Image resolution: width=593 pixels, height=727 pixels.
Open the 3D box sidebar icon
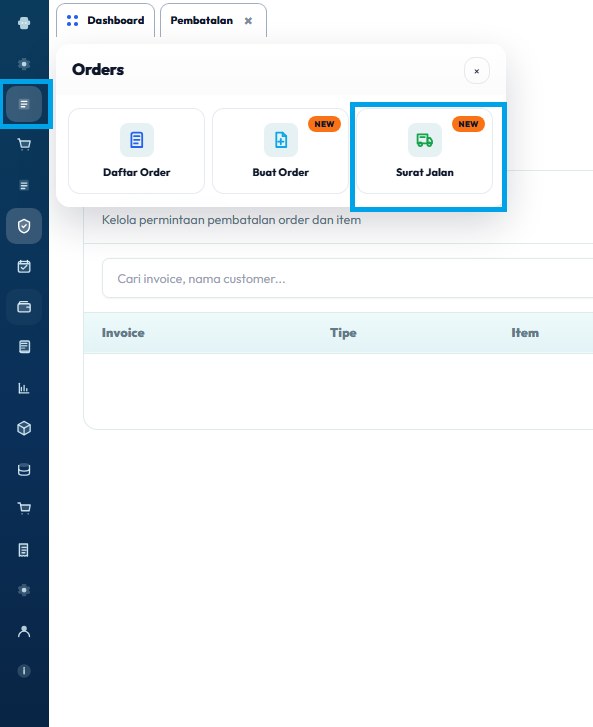tap(24, 428)
